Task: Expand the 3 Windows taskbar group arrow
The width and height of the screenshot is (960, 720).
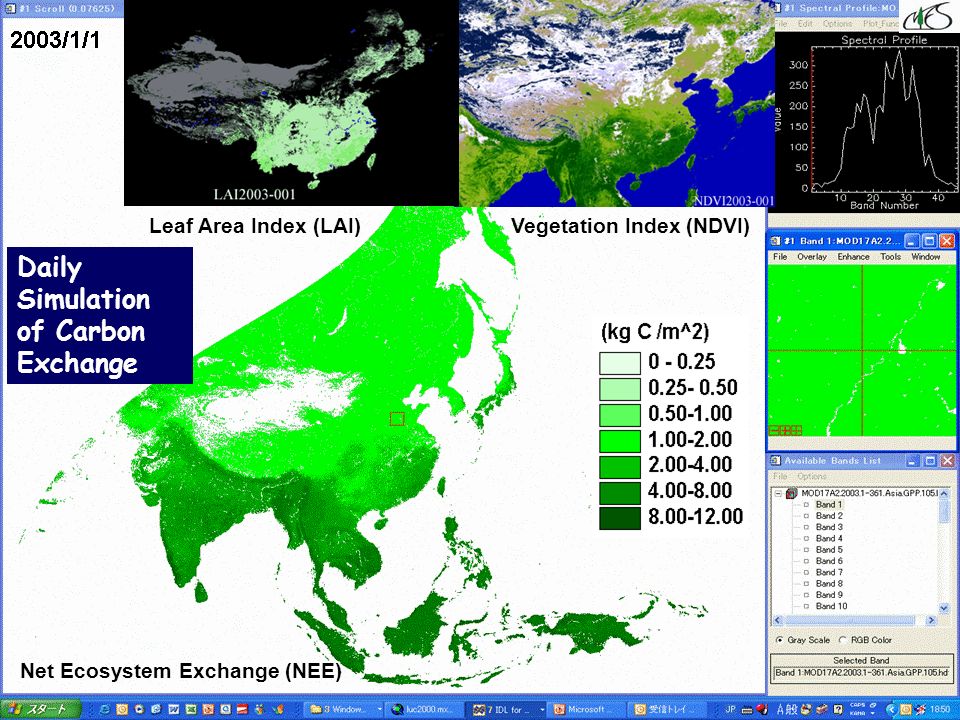Action: click(380, 710)
